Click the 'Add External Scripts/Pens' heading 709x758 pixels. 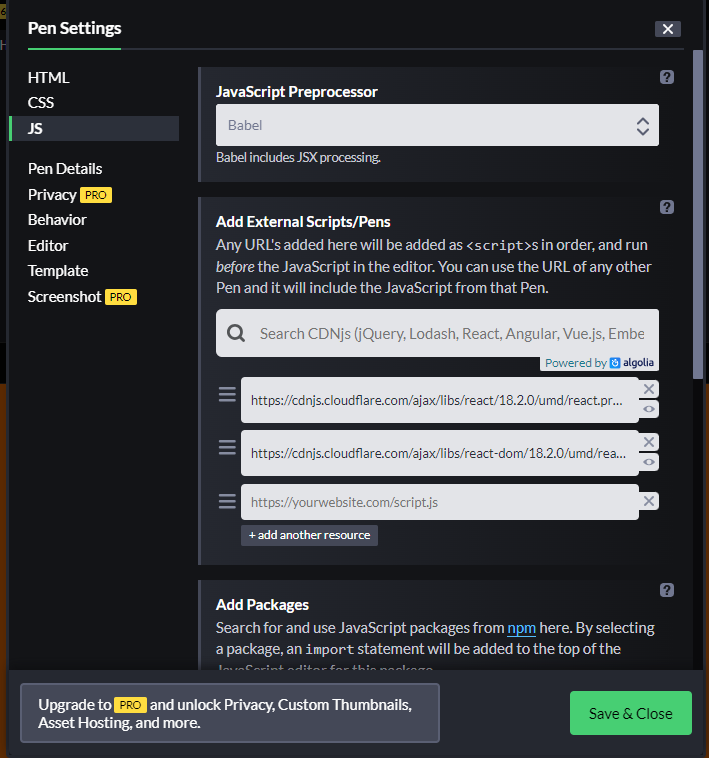303,222
